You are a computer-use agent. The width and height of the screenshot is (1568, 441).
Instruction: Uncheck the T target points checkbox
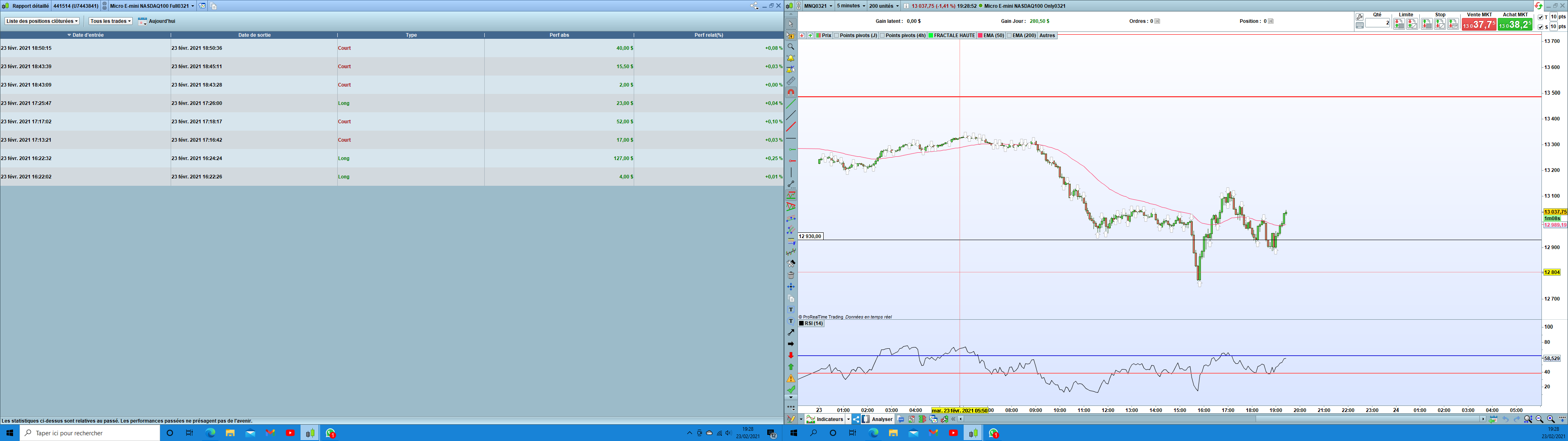click(x=1540, y=17)
